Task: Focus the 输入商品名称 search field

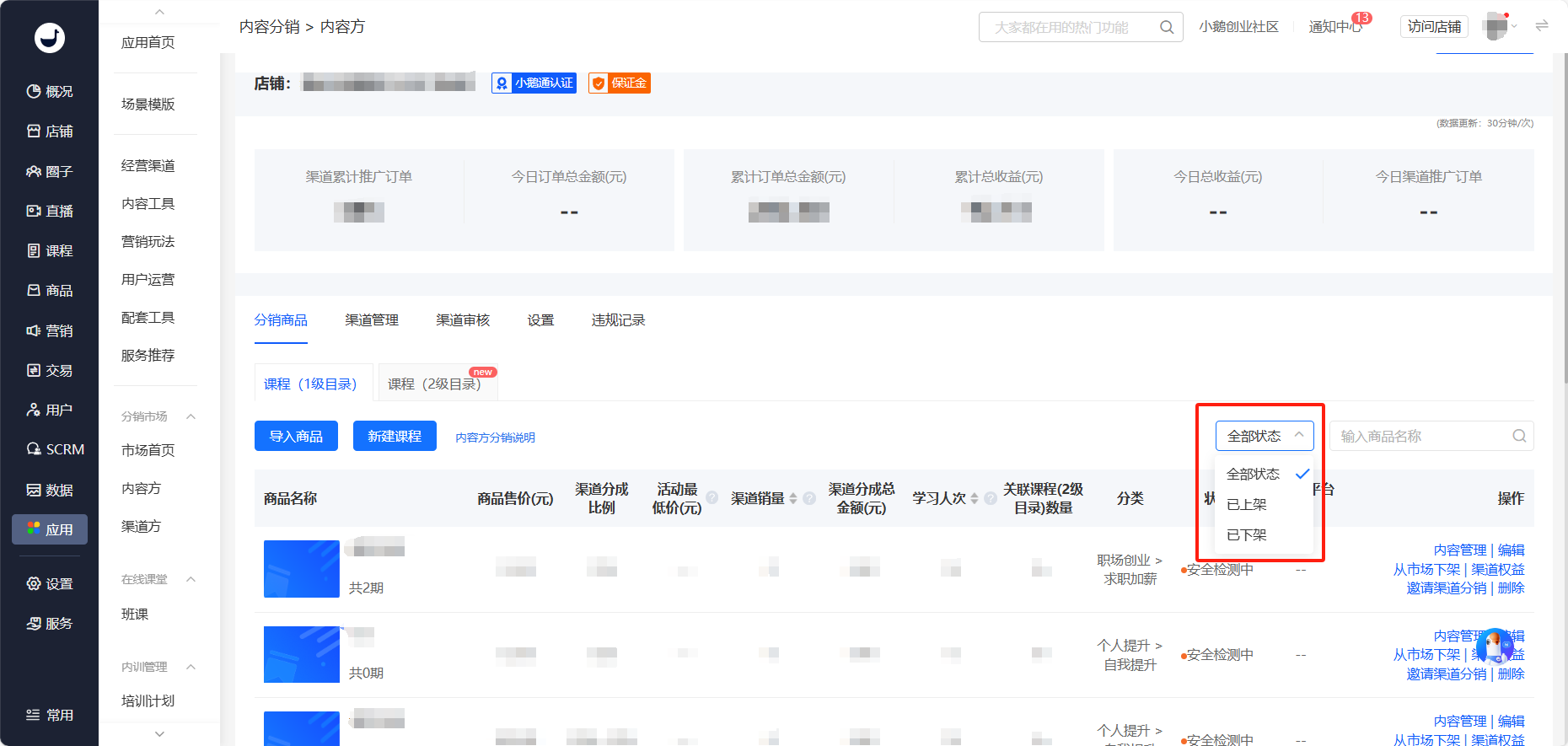Action: click(x=1431, y=436)
